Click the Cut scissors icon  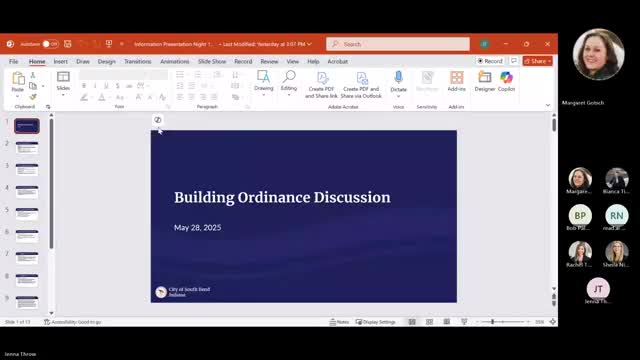click(x=33, y=75)
